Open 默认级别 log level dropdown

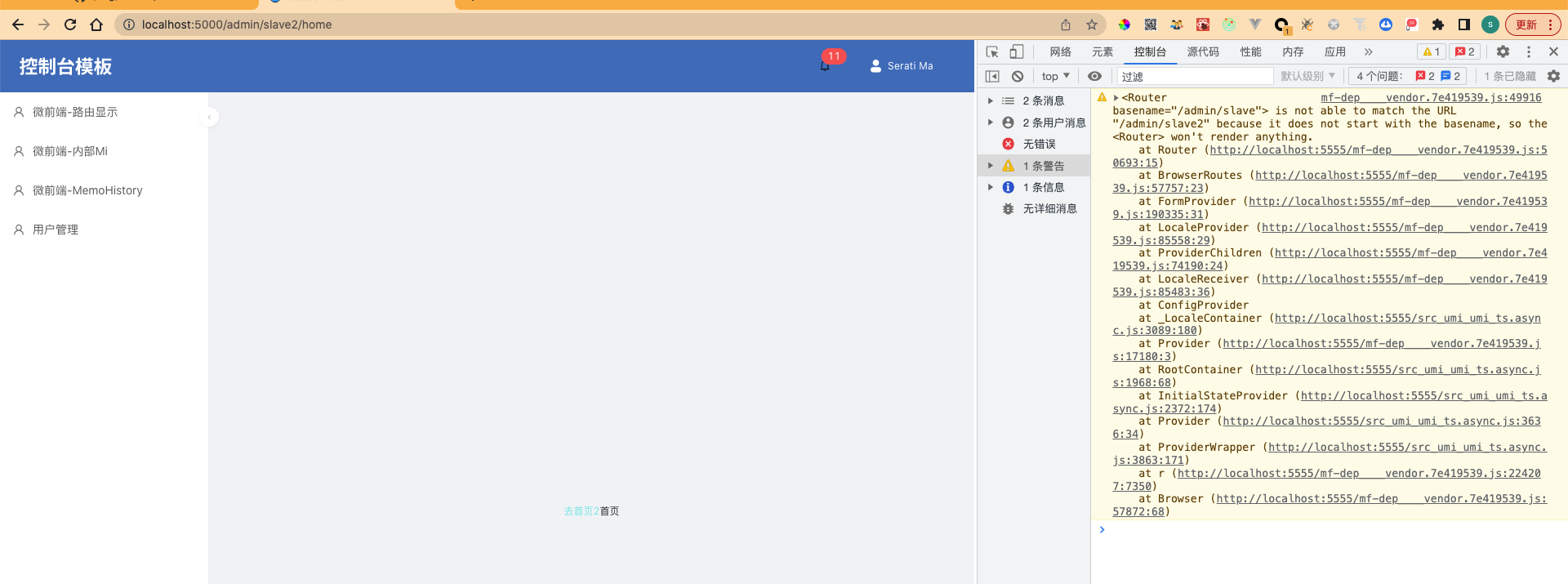point(1307,76)
